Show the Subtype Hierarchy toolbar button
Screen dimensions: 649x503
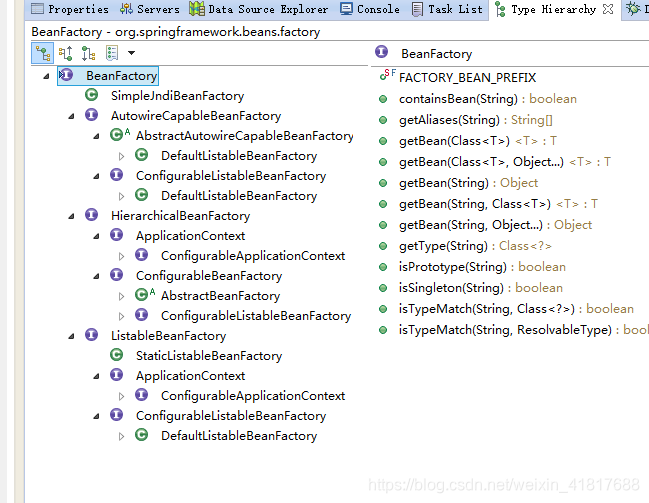[x=88, y=53]
